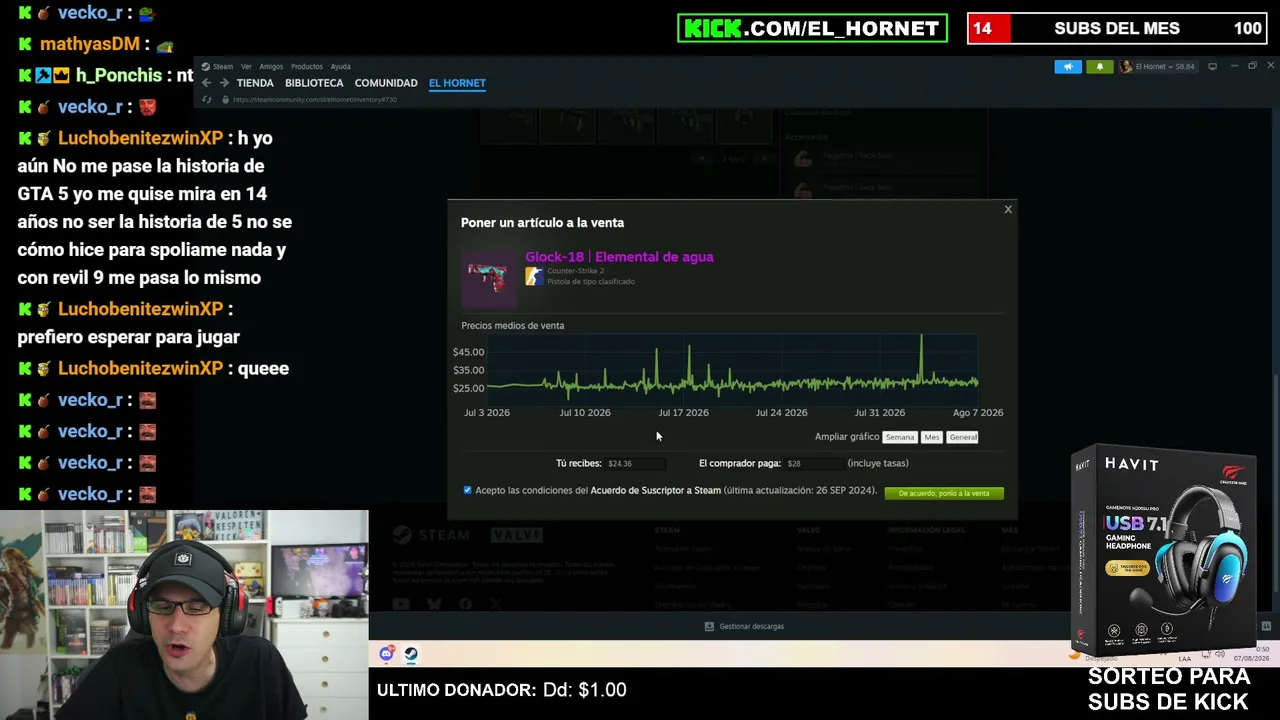Zoom graph to General view

[963, 437]
